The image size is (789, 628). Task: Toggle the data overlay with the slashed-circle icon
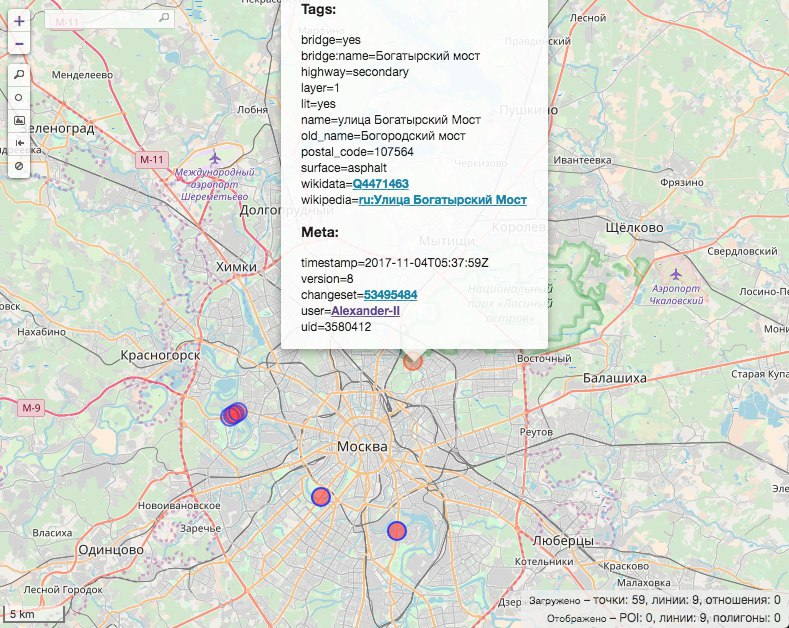tap(19, 166)
